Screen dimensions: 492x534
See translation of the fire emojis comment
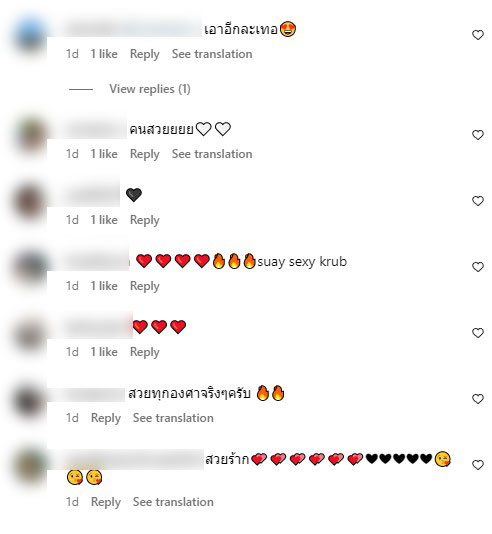click(x=173, y=418)
